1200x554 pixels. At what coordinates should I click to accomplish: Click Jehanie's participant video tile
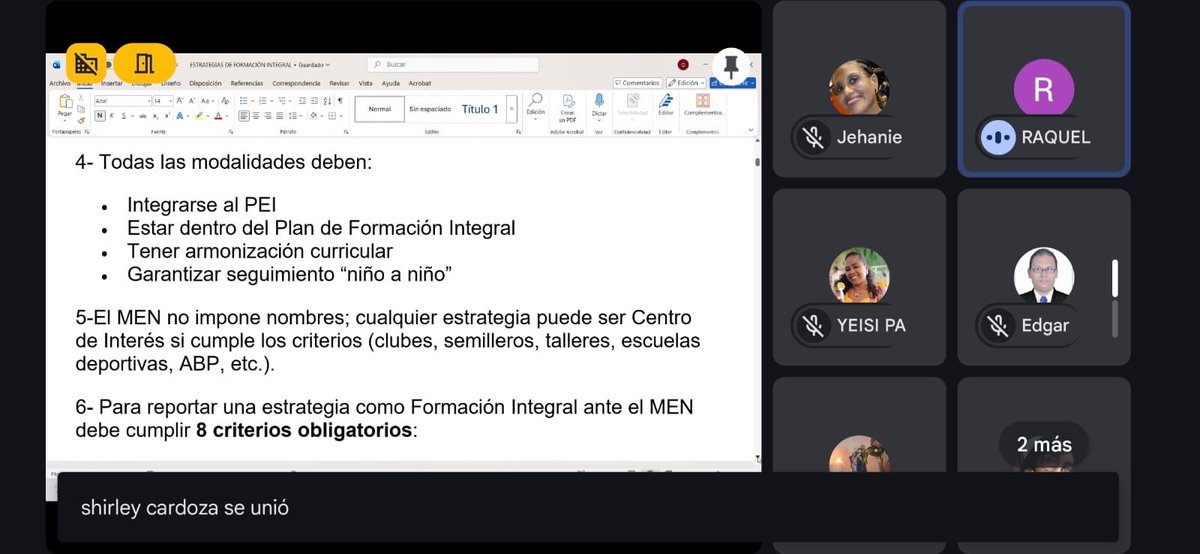coord(860,89)
